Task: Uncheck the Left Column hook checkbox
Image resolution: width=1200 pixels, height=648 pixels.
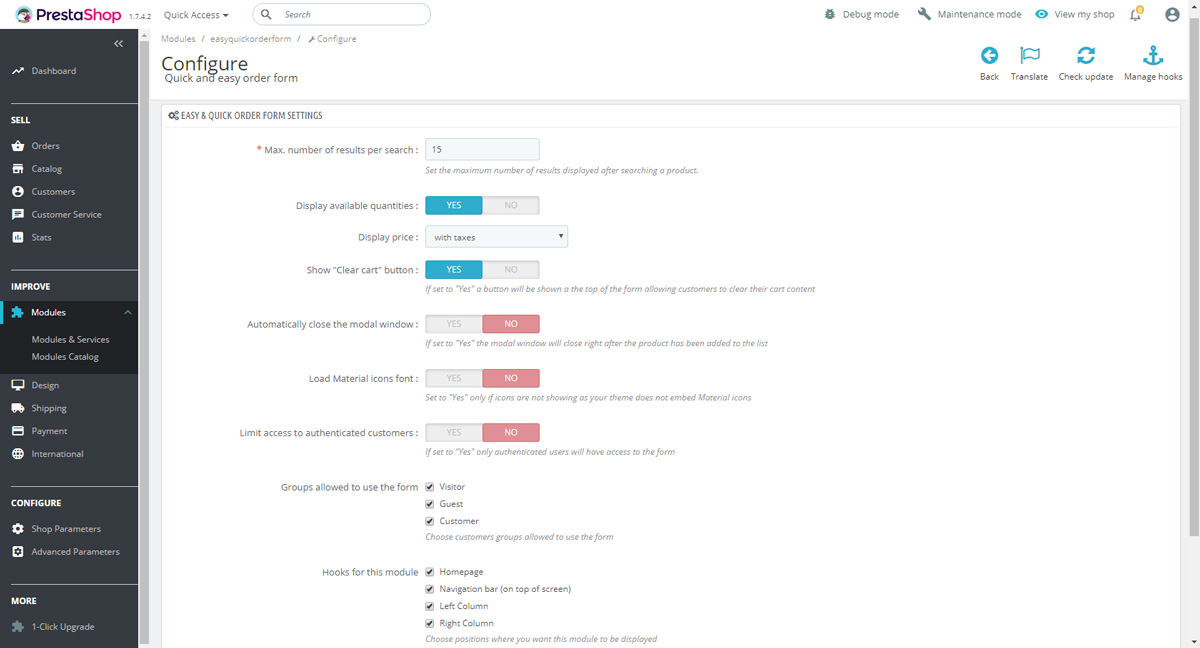Action: tap(430, 606)
